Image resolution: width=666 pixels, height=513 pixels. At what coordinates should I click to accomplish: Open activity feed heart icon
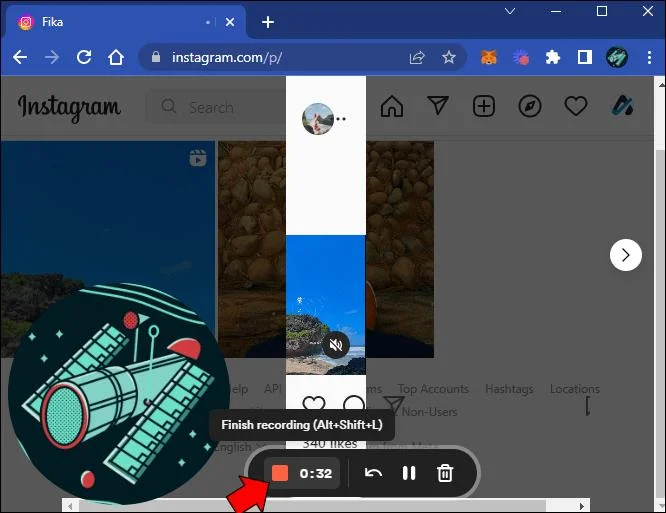coord(576,106)
